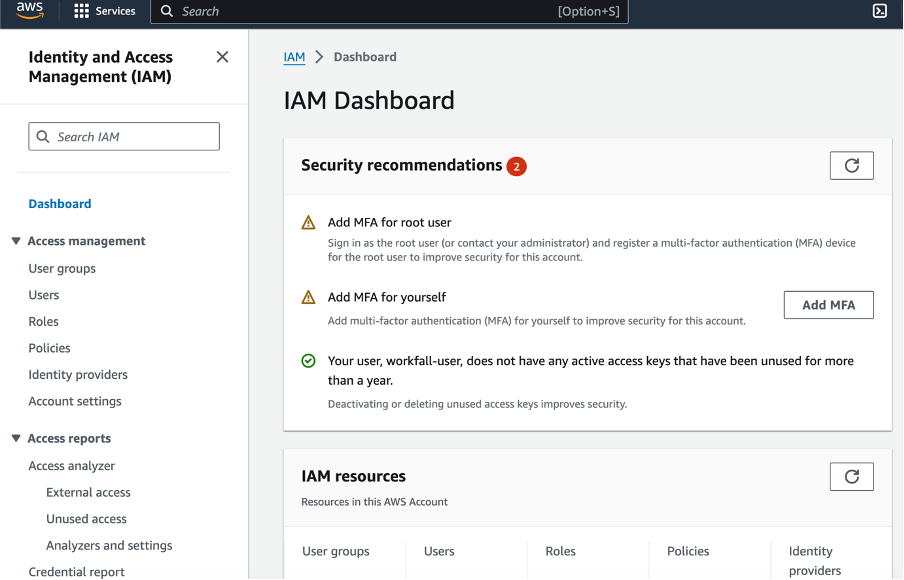Collapse the Access reports section
Image resolution: width=904 pixels, height=580 pixels.
point(16,439)
